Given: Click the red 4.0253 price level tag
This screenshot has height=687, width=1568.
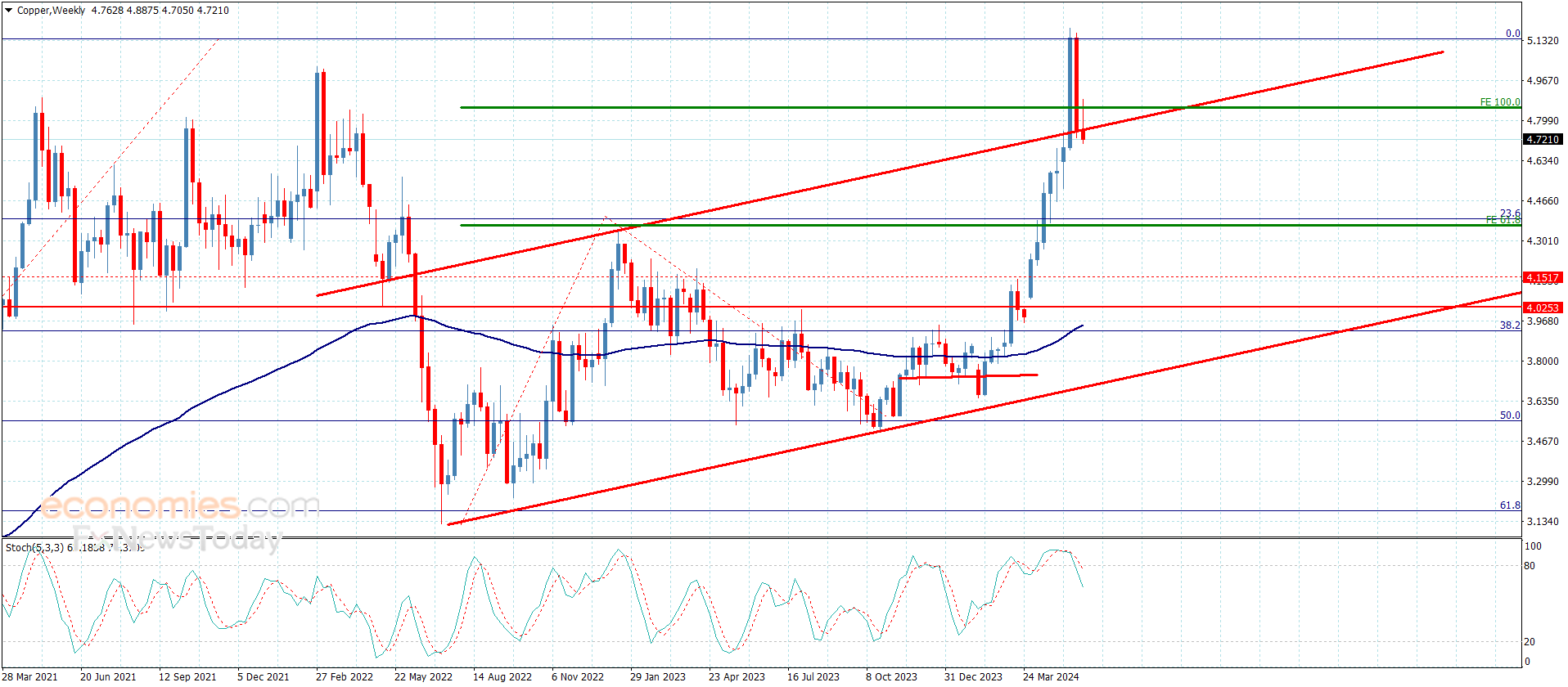Looking at the screenshot, I should tap(1543, 308).
